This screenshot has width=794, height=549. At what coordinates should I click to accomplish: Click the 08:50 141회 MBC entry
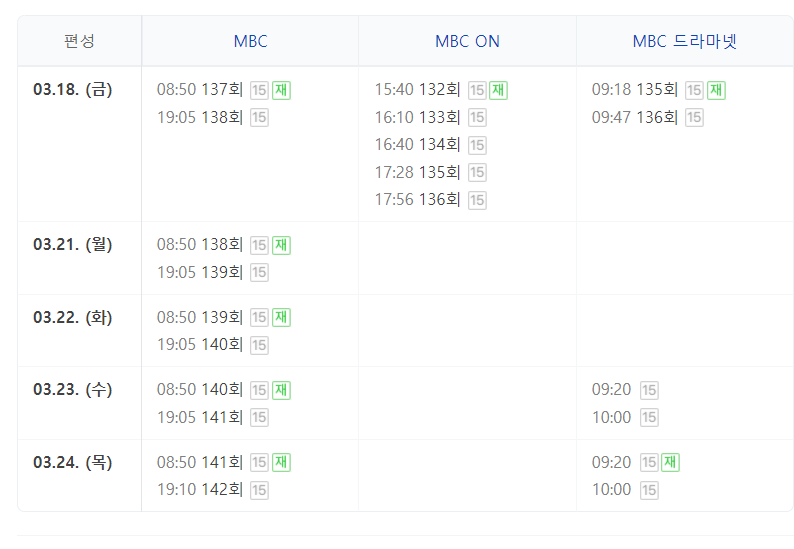pos(200,462)
